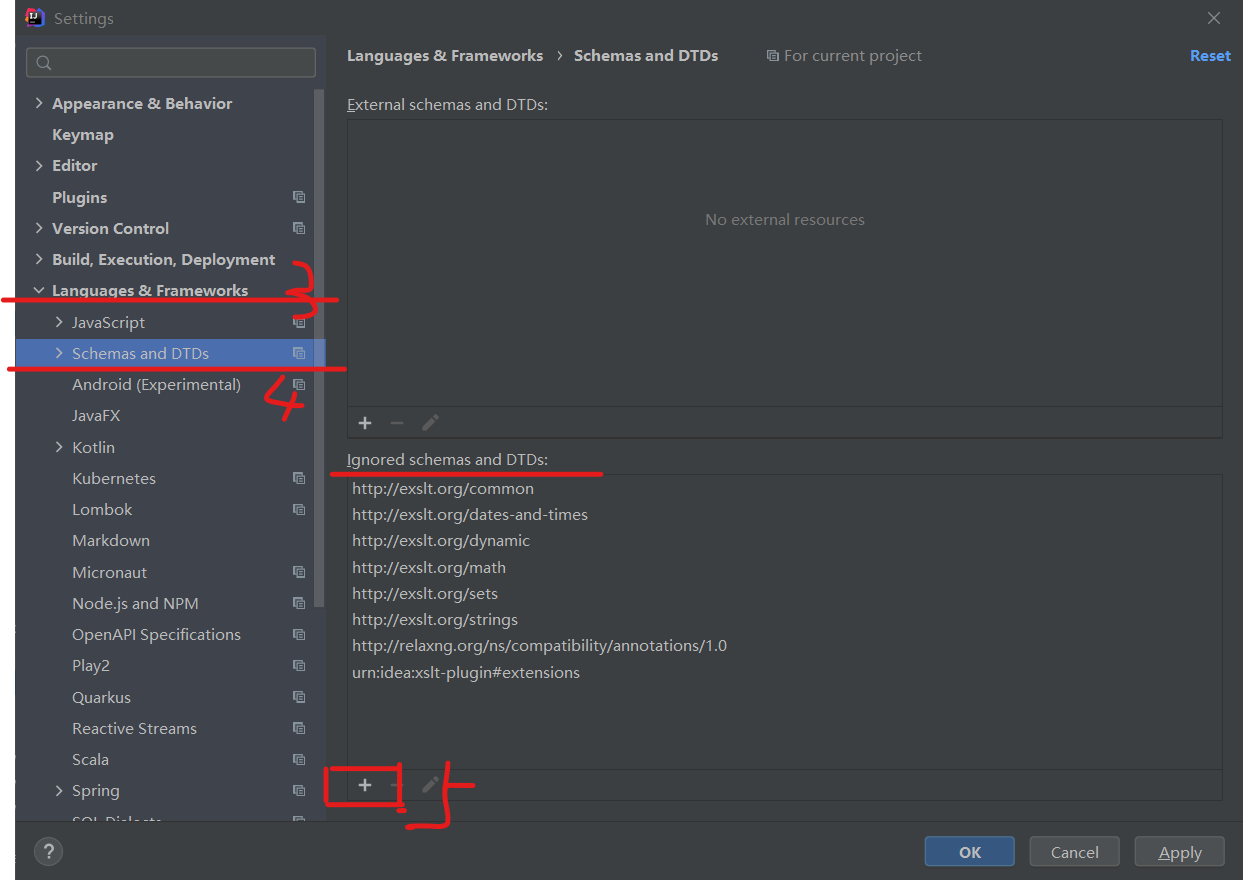This screenshot has height=880, width=1243.
Task: Expand Build, Execution, Deployment section
Action: click(39, 259)
